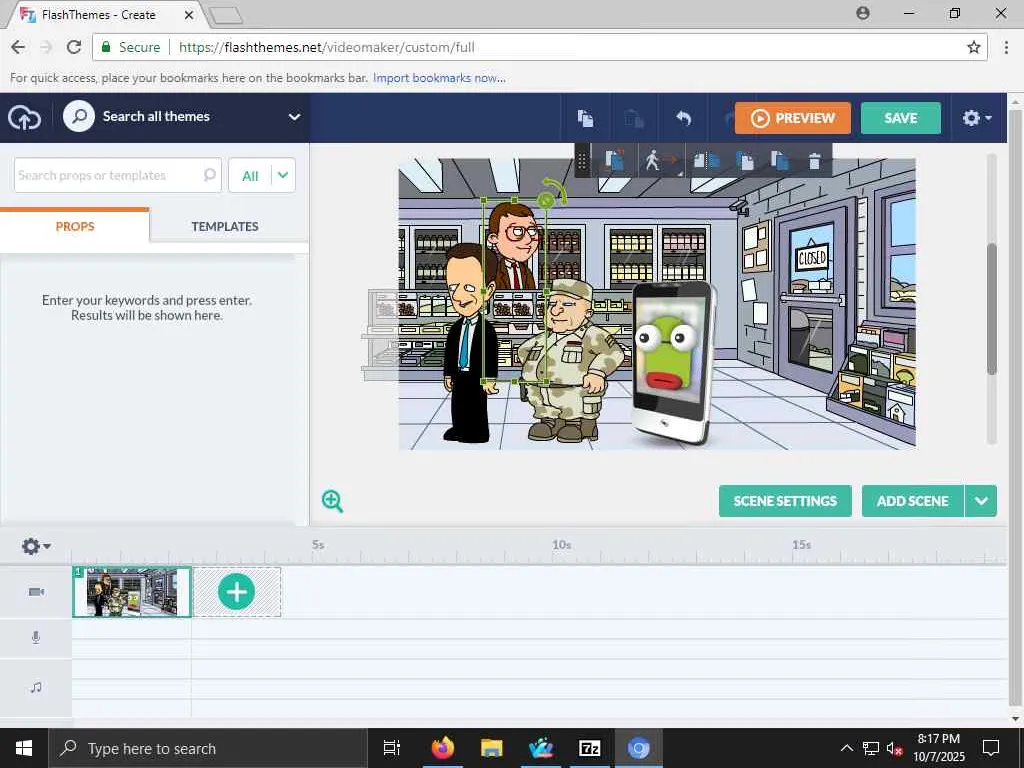Open a new browser tab
Image resolution: width=1024 pixels, height=768 pixels.
point(226,15)
